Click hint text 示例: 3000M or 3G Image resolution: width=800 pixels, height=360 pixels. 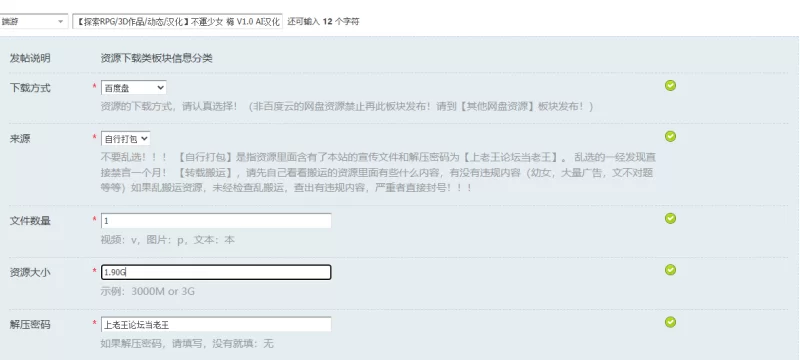point(148,292)
